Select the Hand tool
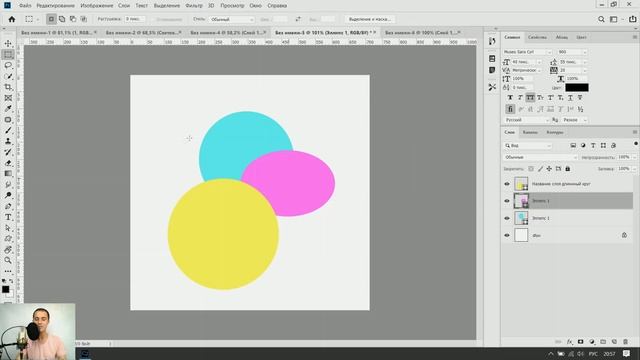The image size is (640, 360). pos(8,249)
